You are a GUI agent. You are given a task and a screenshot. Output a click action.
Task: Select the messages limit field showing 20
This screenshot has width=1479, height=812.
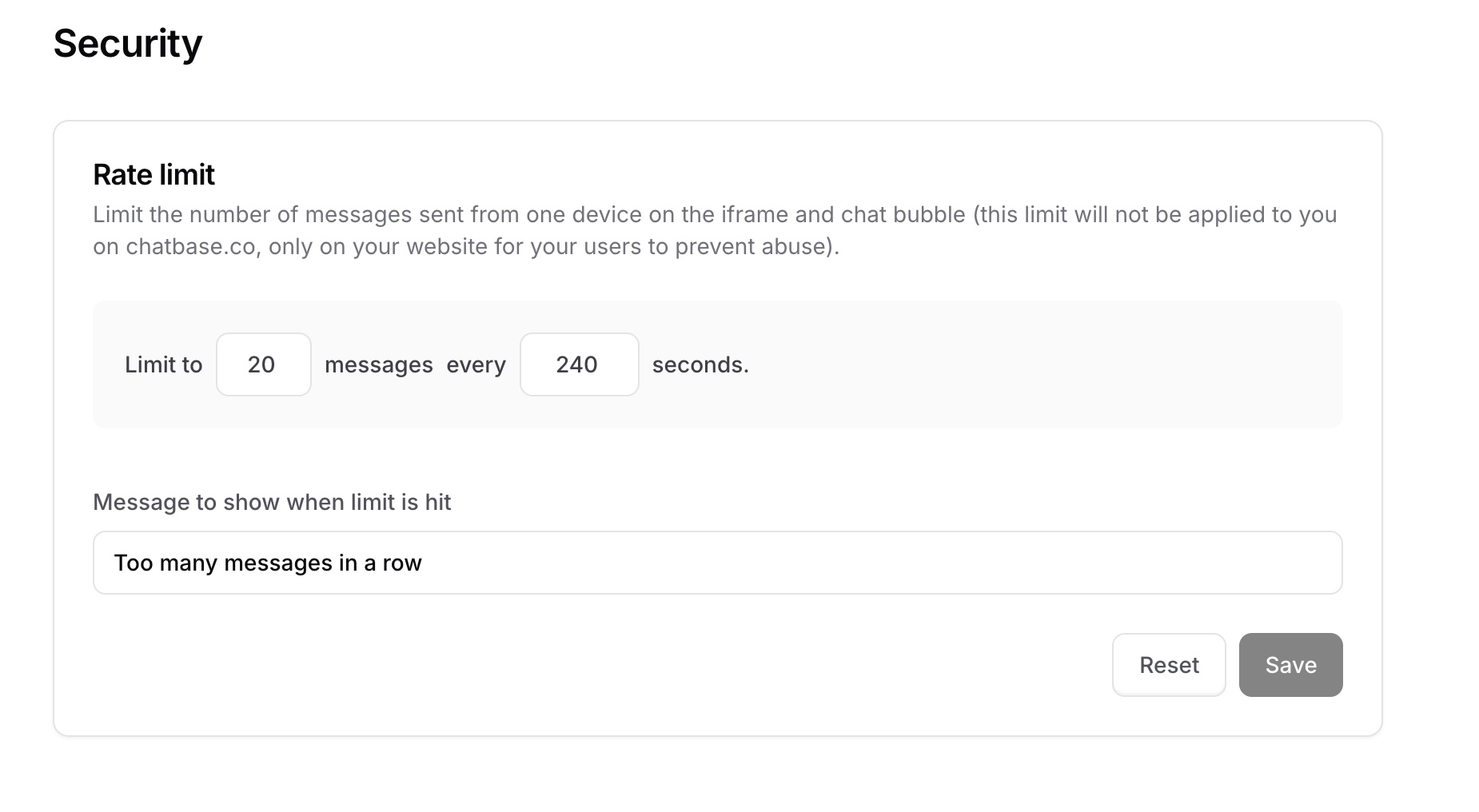(x=263, y=364)
